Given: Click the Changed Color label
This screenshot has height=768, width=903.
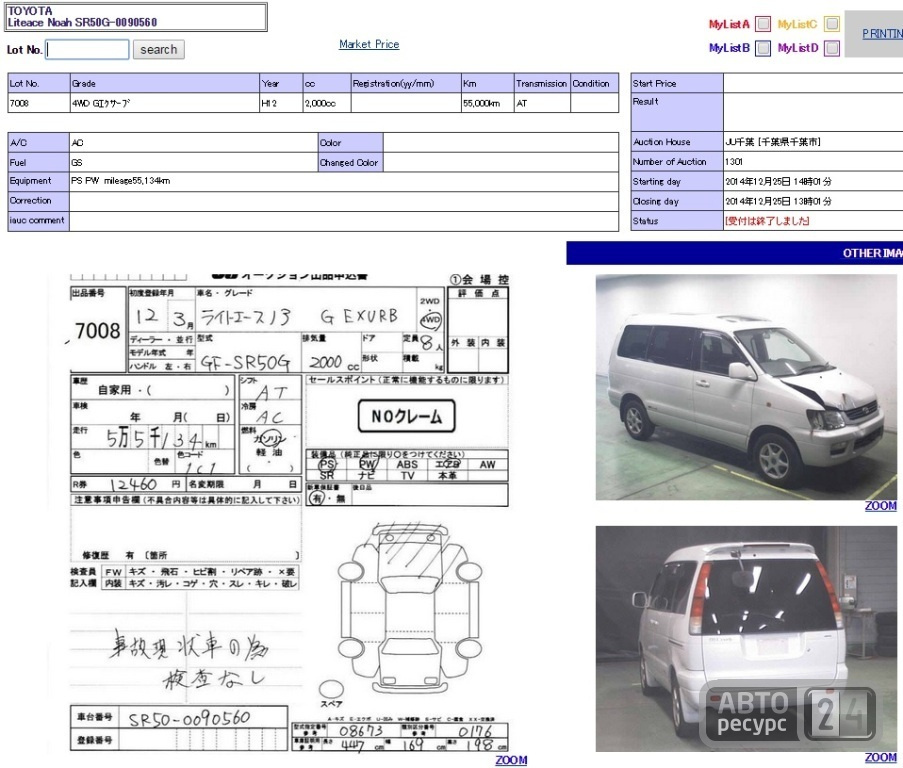Looking at the screenshot, I should pos(350,162).
